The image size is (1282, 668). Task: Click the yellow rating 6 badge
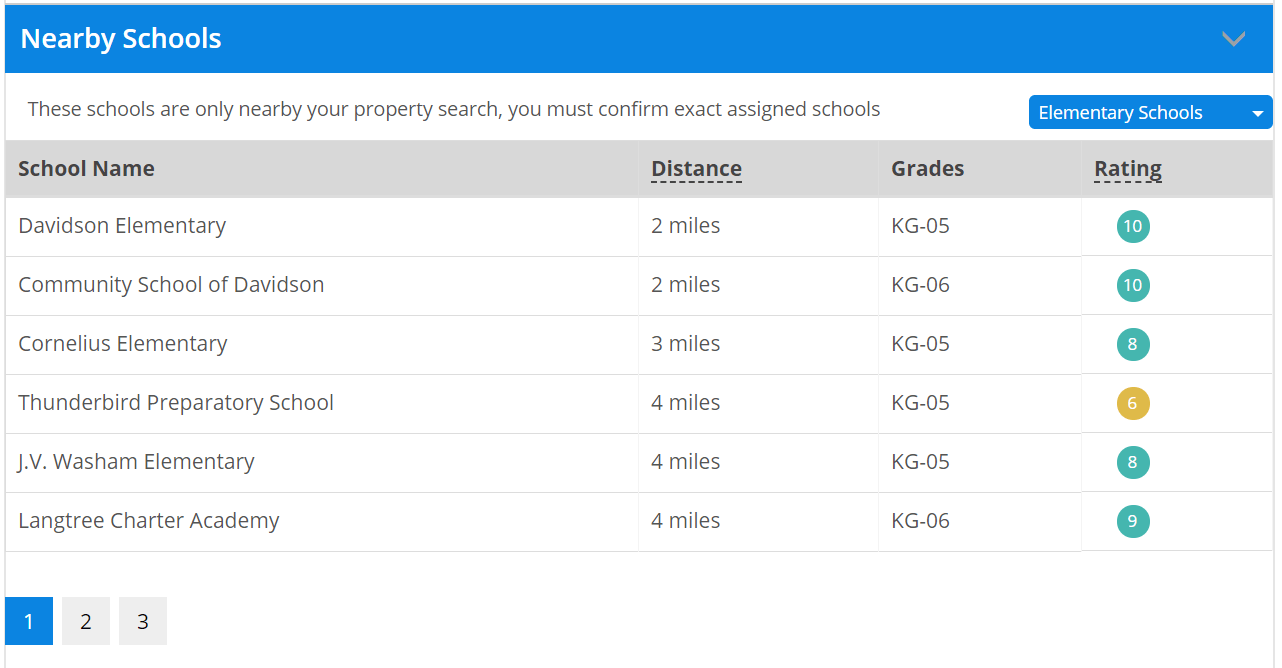tap(1133, 403)
